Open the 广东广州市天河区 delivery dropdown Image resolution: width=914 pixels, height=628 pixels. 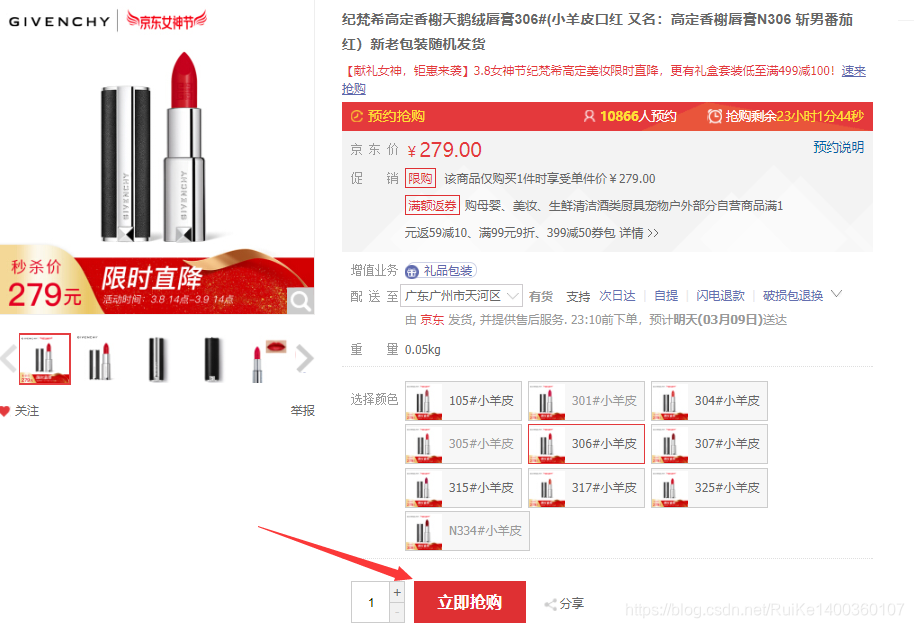(x=462, y=296)
